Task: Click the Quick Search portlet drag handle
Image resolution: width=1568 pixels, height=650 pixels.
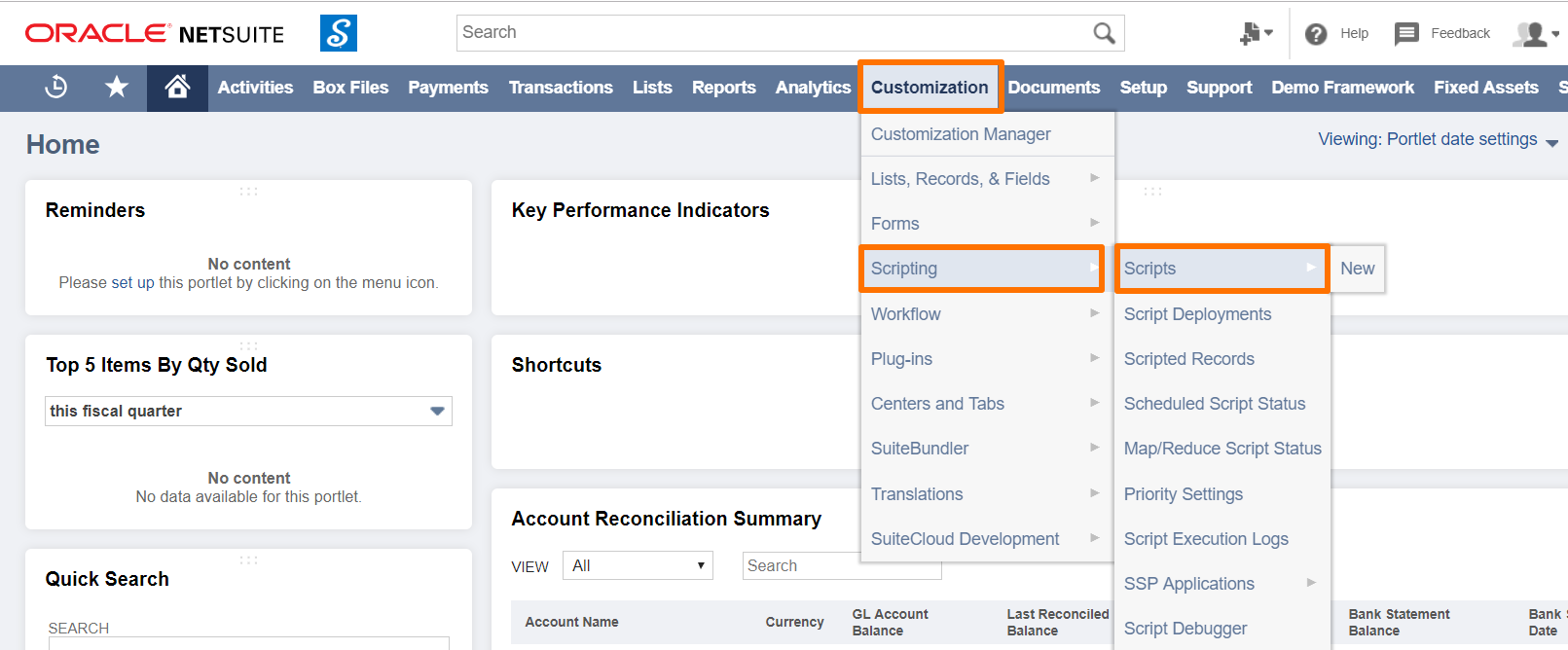Action: tap(249, 560)
